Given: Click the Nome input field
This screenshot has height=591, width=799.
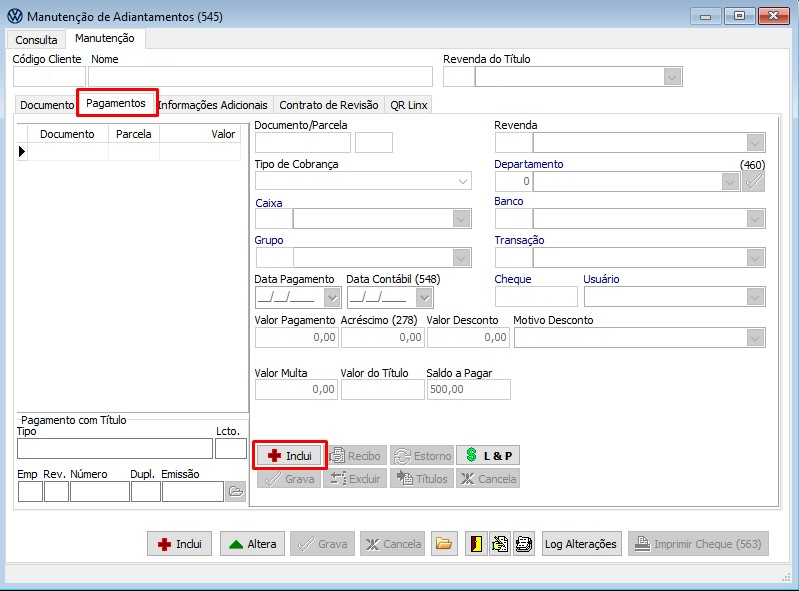Looking at the screenshot, I should pyautogui.click(x=260, y=77).
